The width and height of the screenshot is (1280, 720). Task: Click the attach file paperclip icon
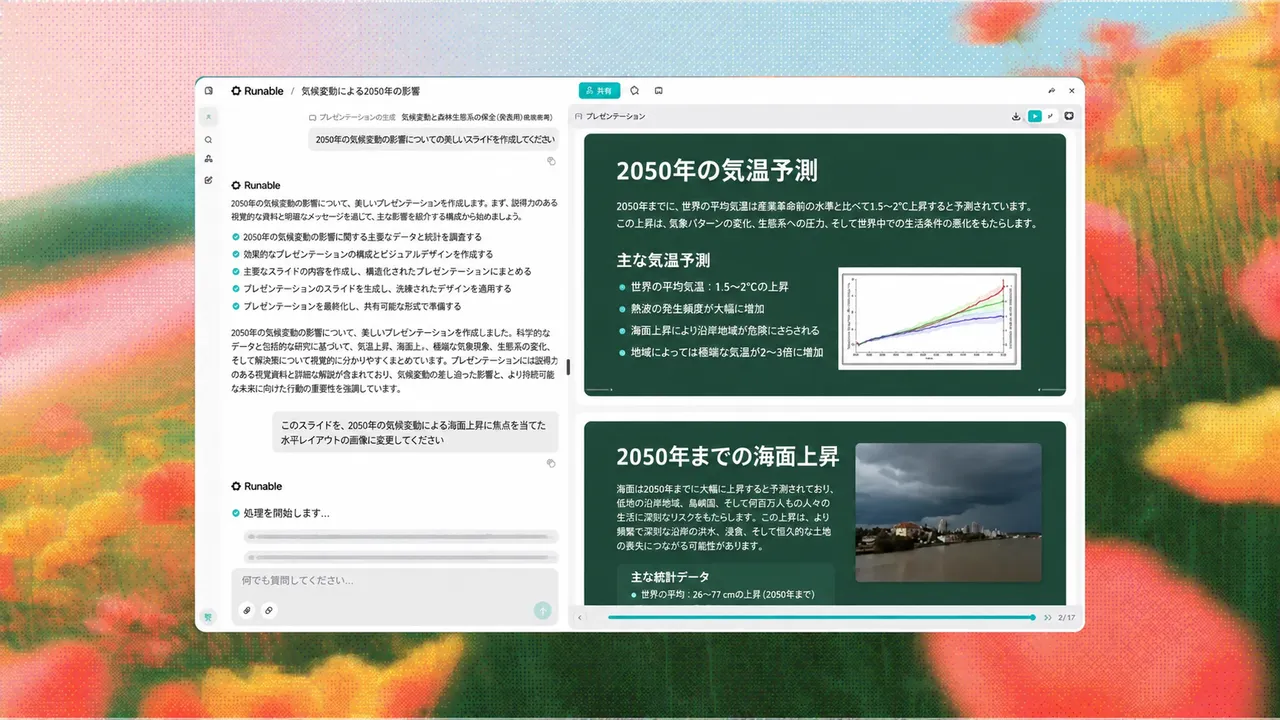coord(246,610)
